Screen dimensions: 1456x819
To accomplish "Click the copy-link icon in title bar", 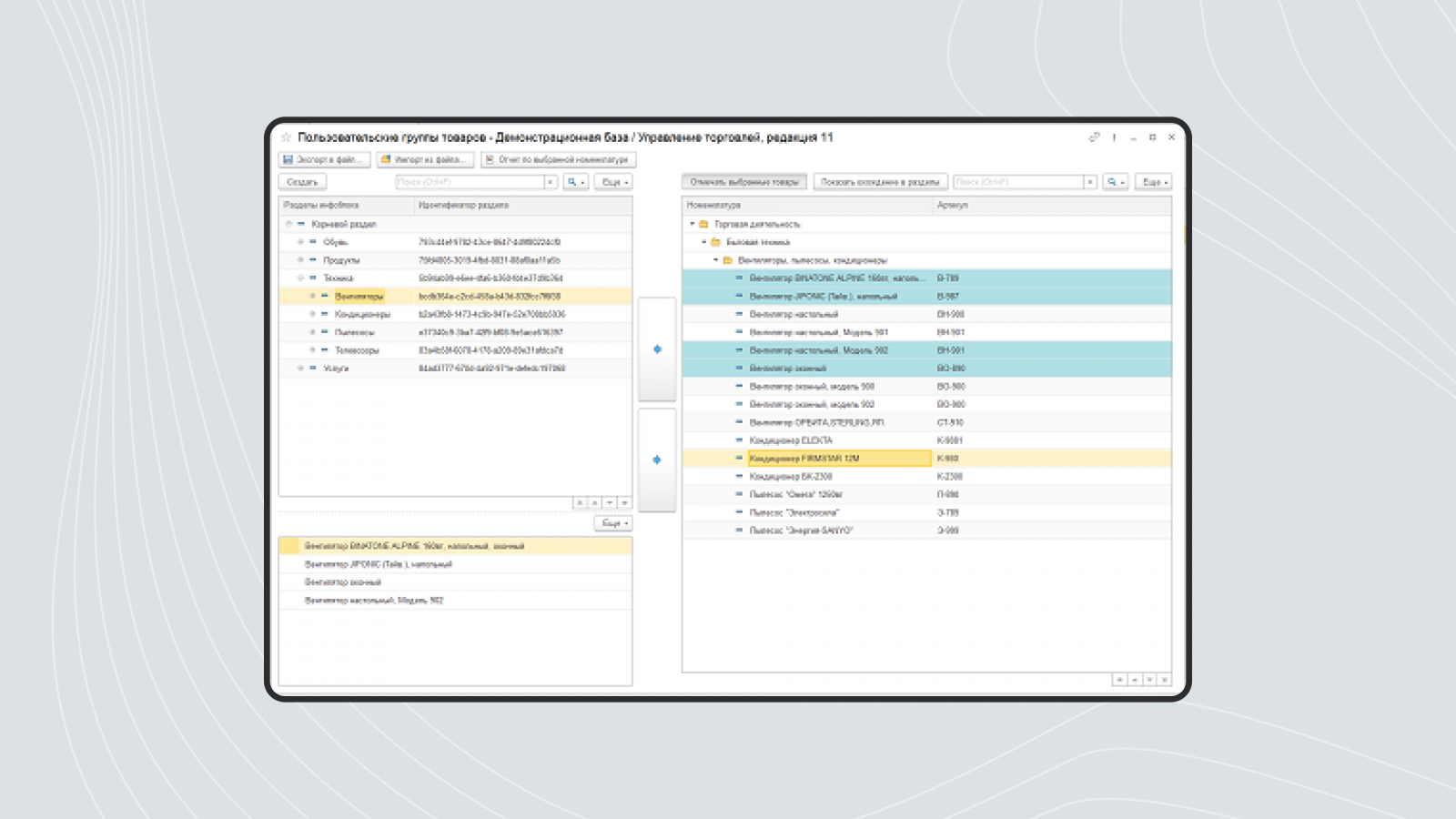I will tap(1094, 137).
